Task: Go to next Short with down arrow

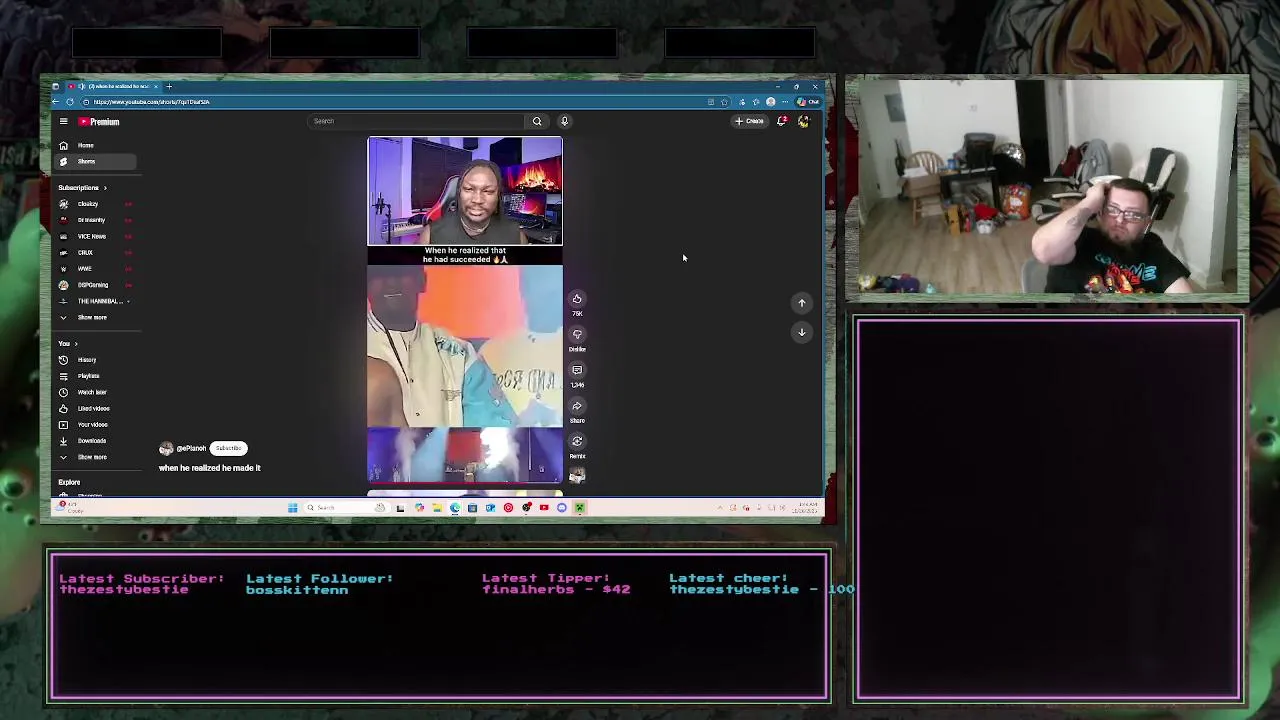Action: coord(802,332)
